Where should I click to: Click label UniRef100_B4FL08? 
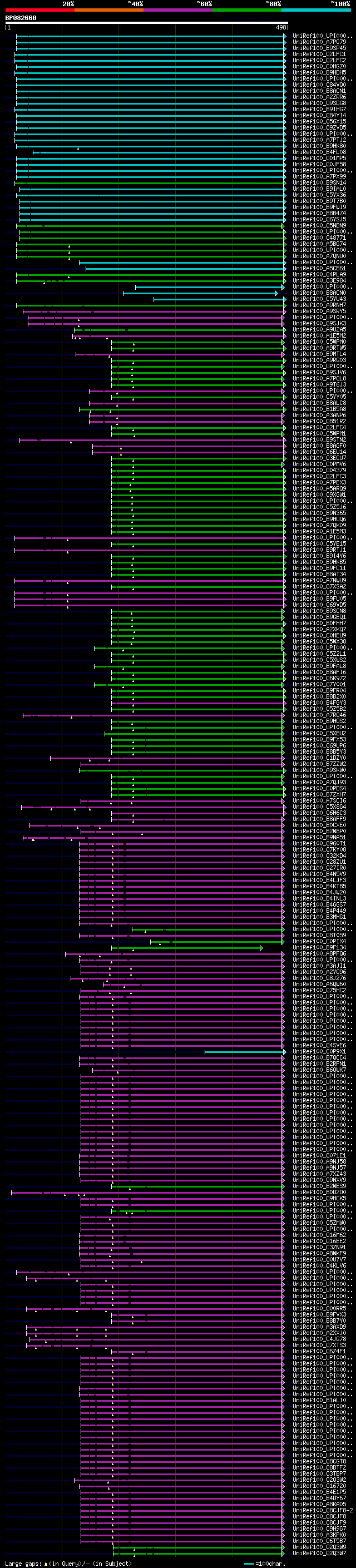click(319, 152)
